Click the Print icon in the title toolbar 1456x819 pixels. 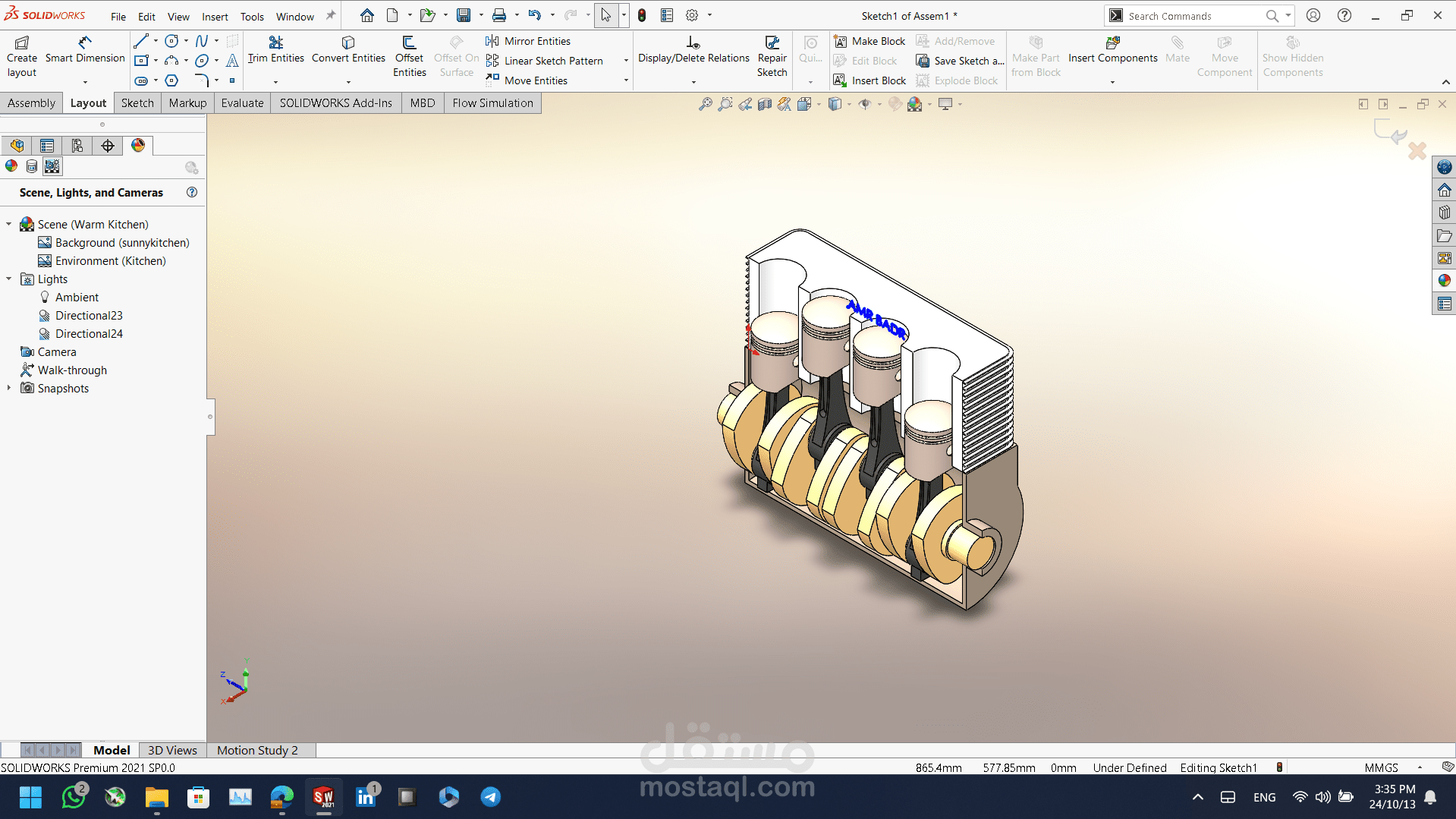point(499,15)
